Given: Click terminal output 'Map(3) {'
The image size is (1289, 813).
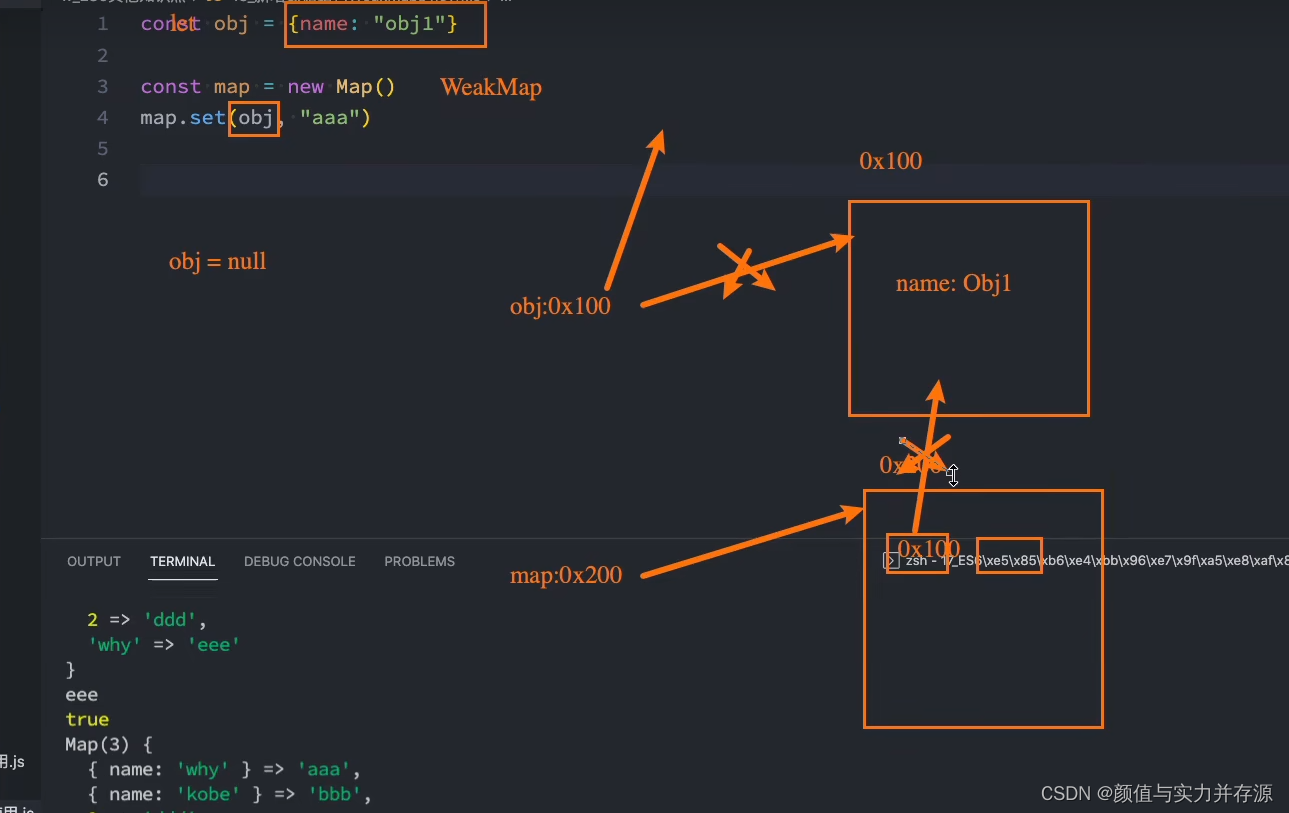Looking at the screenshot, I should click(x=108, y=744).
